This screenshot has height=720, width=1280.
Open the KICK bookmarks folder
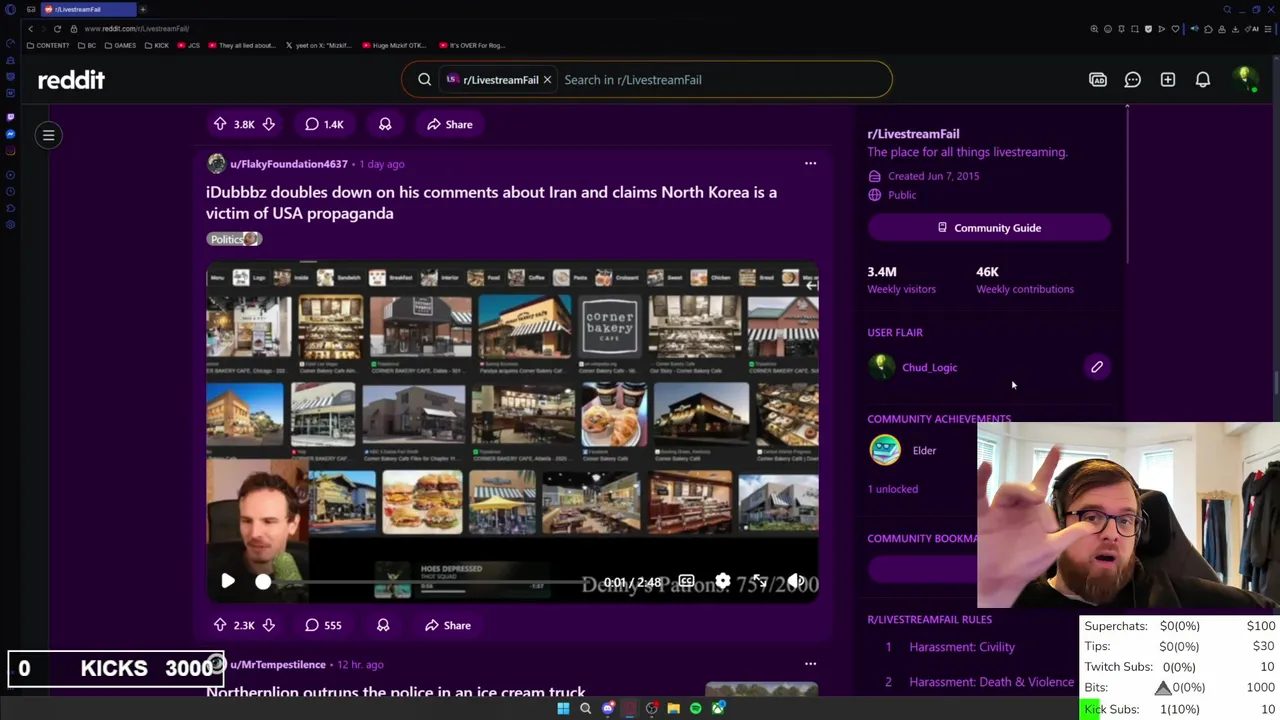coord(156,45)
